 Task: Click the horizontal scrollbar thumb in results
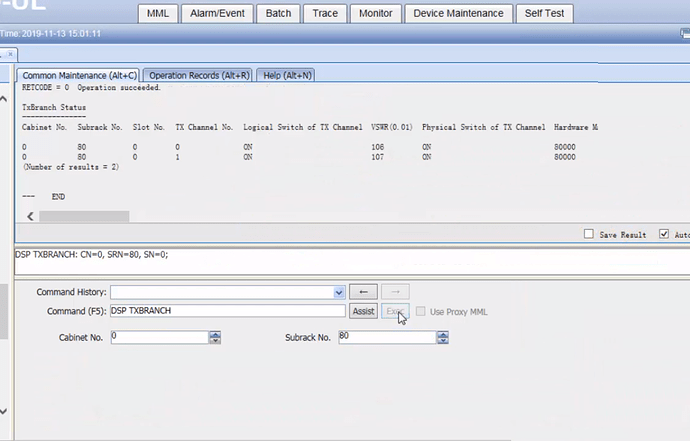click(x=84, y=216)
